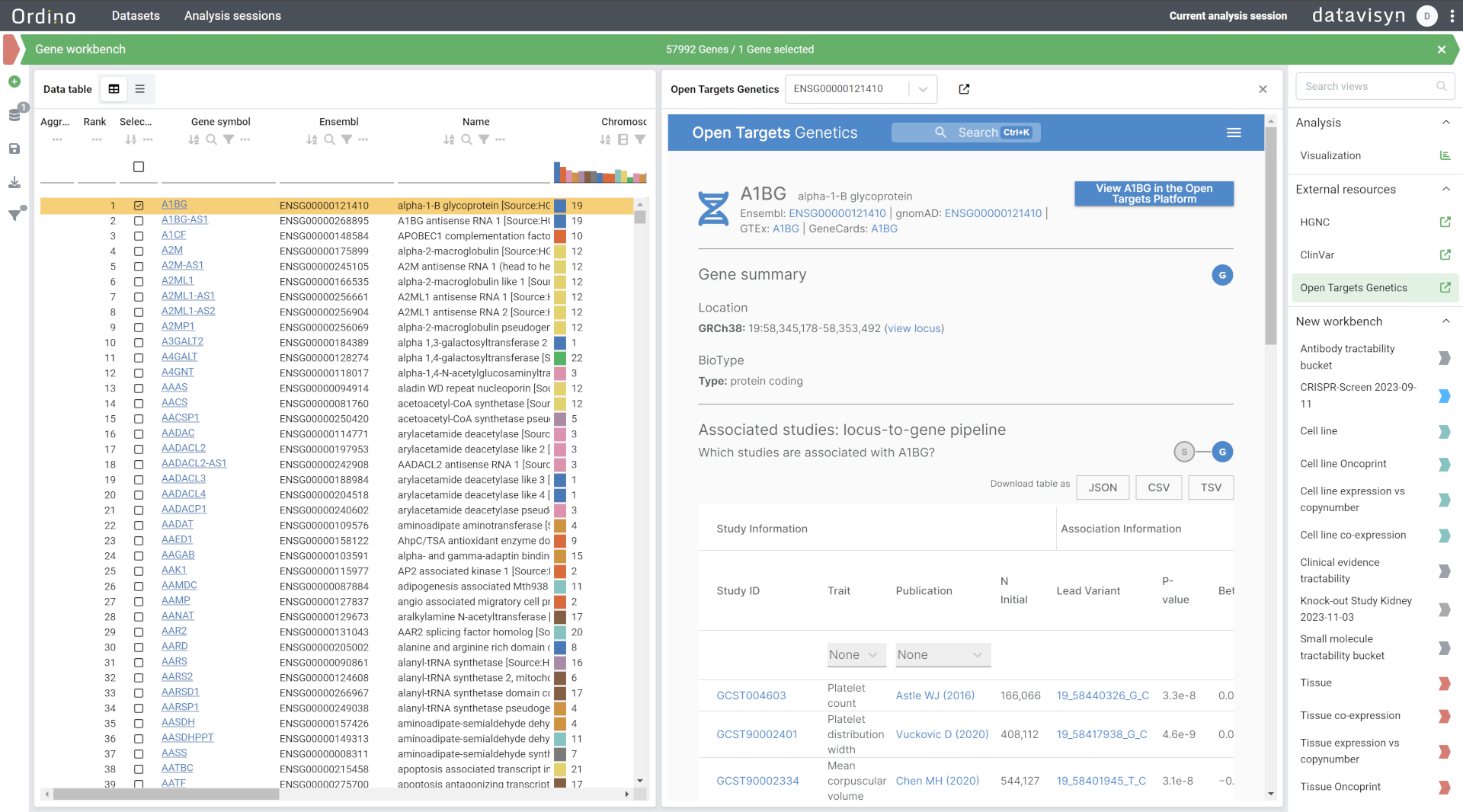This screenshot has width=1463, height=812.
Task: Switch to the list view icon beside Data table
Action: 139,89
